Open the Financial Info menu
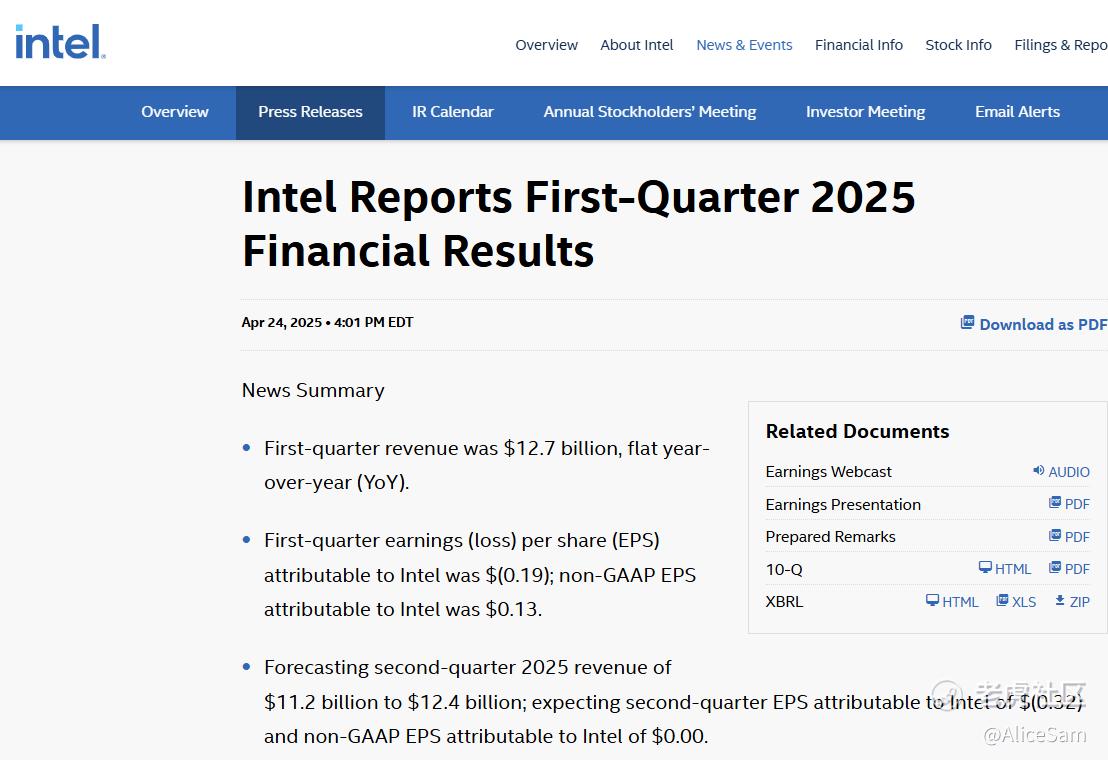1108x760 pixels. point(859,45)
